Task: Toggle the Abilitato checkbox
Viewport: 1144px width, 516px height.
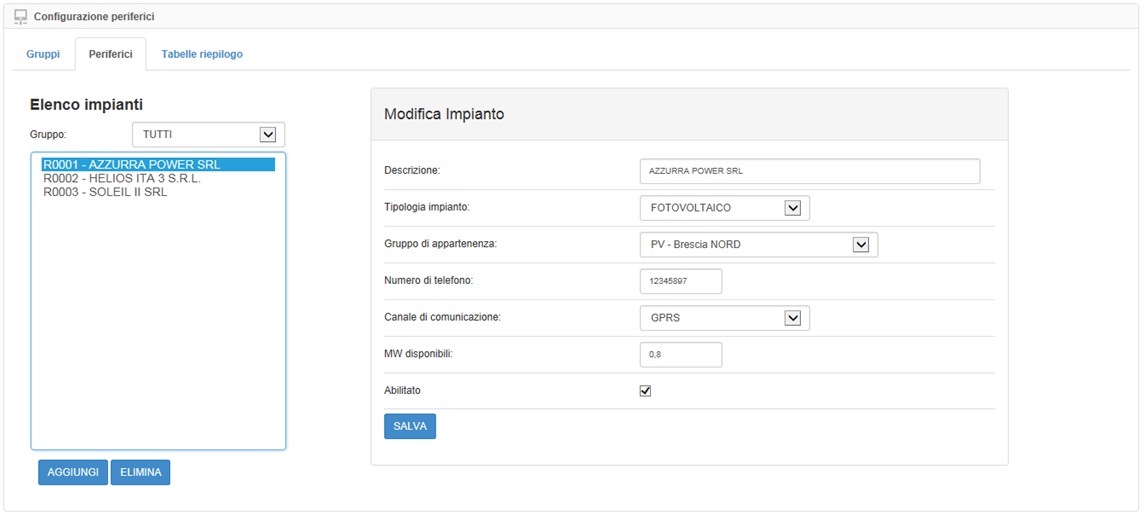Action: point(645,391)
